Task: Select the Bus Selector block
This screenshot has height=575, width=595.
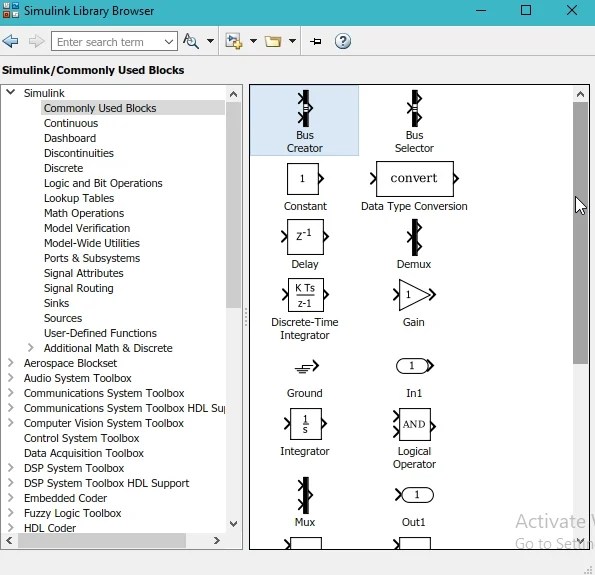Action: (x=414, y=121)
